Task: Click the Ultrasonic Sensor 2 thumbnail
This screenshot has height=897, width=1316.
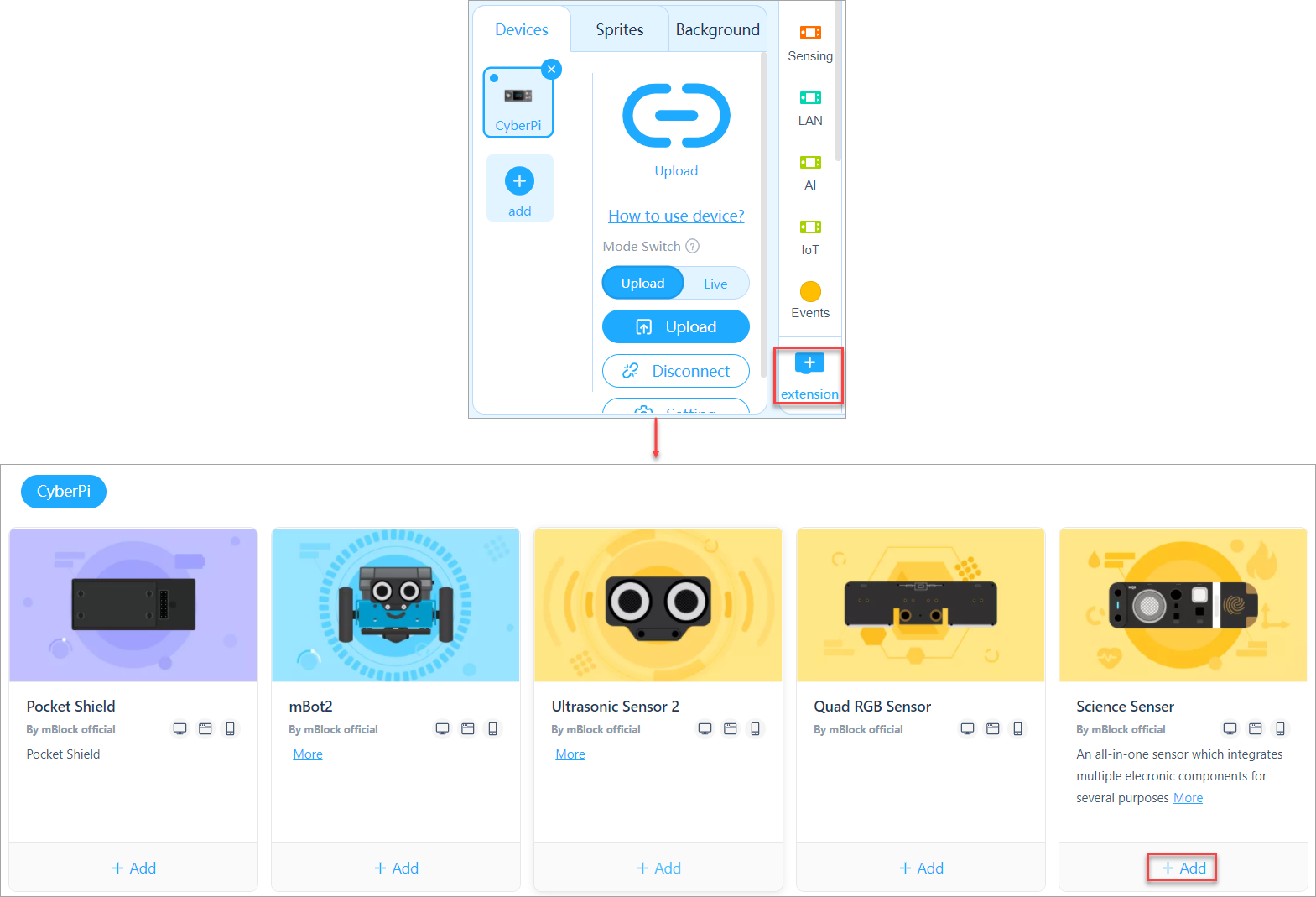Action: [x=658, y=605]
